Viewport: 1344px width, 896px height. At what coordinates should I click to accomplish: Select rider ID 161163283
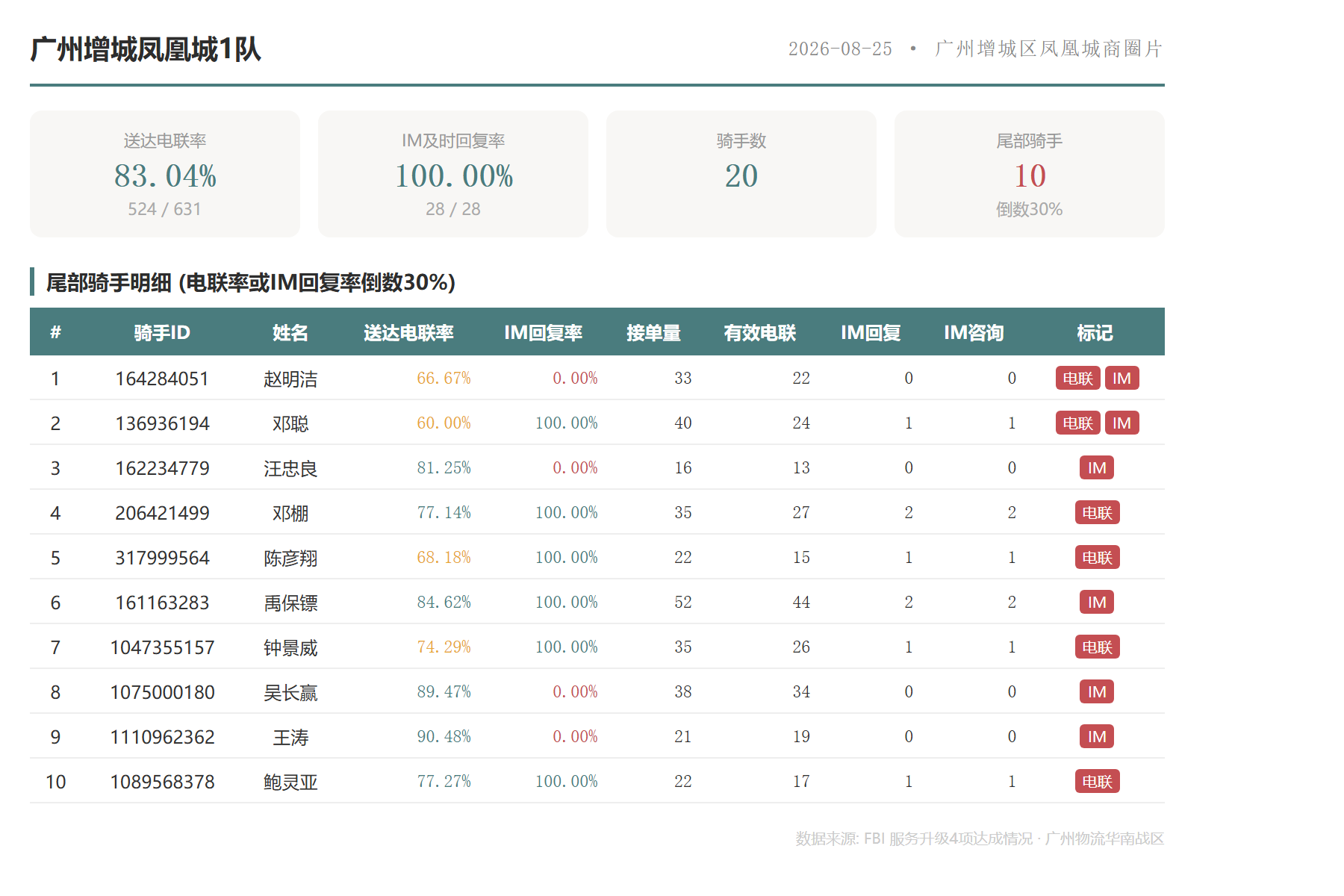point(162,603)
